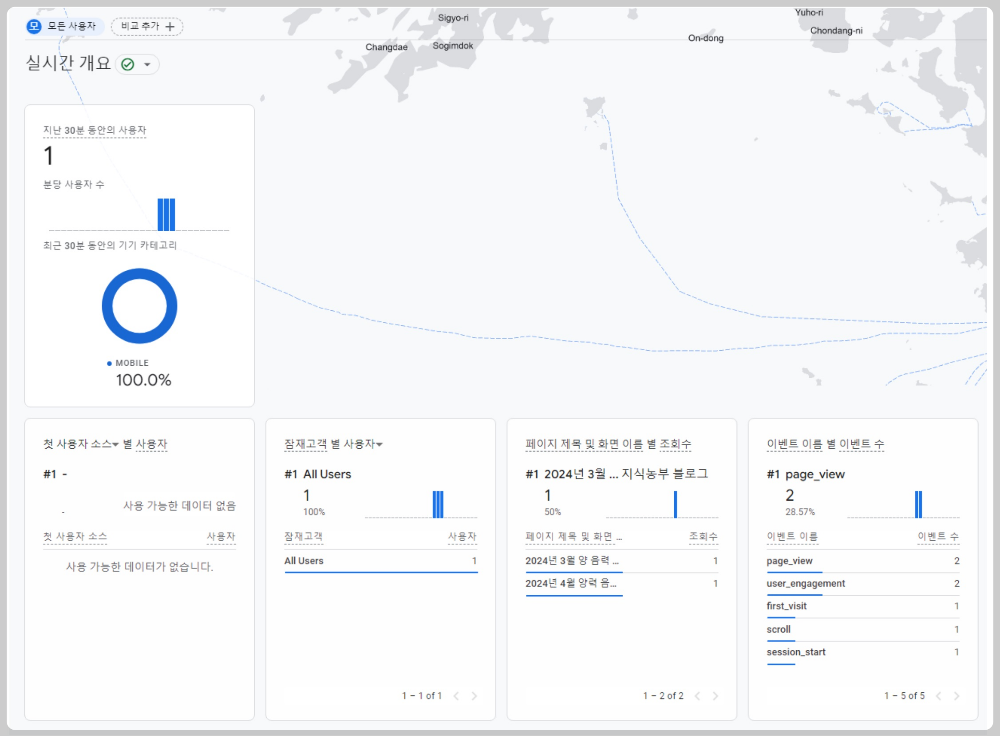1000x736 pixels.
Task: Click the 첫 사용자 소스 column header
Action: [75, 537]
